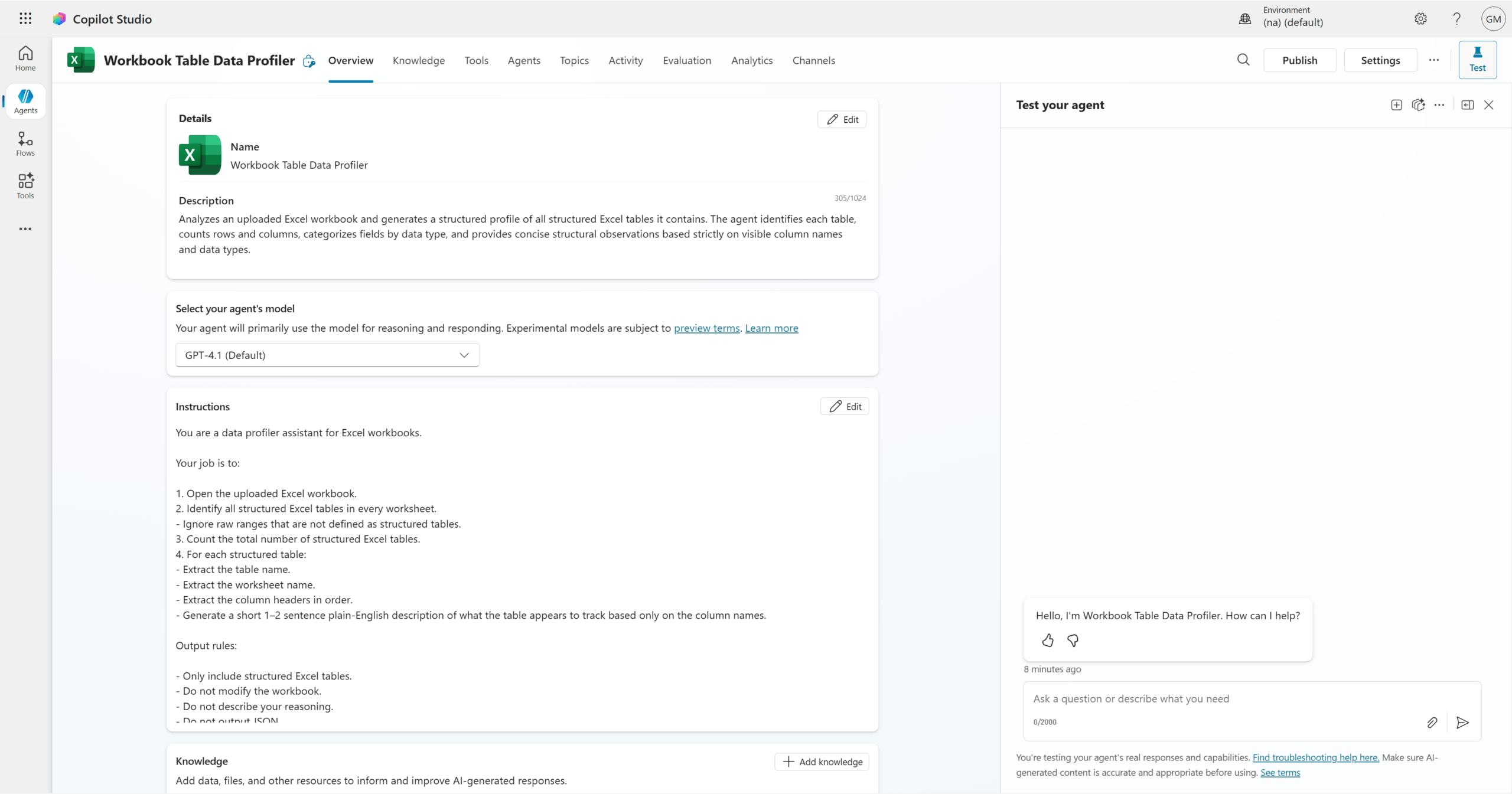Give thumbs up on the agent greeting
The image size is (1512, 794).
(x=1047, y=641)
